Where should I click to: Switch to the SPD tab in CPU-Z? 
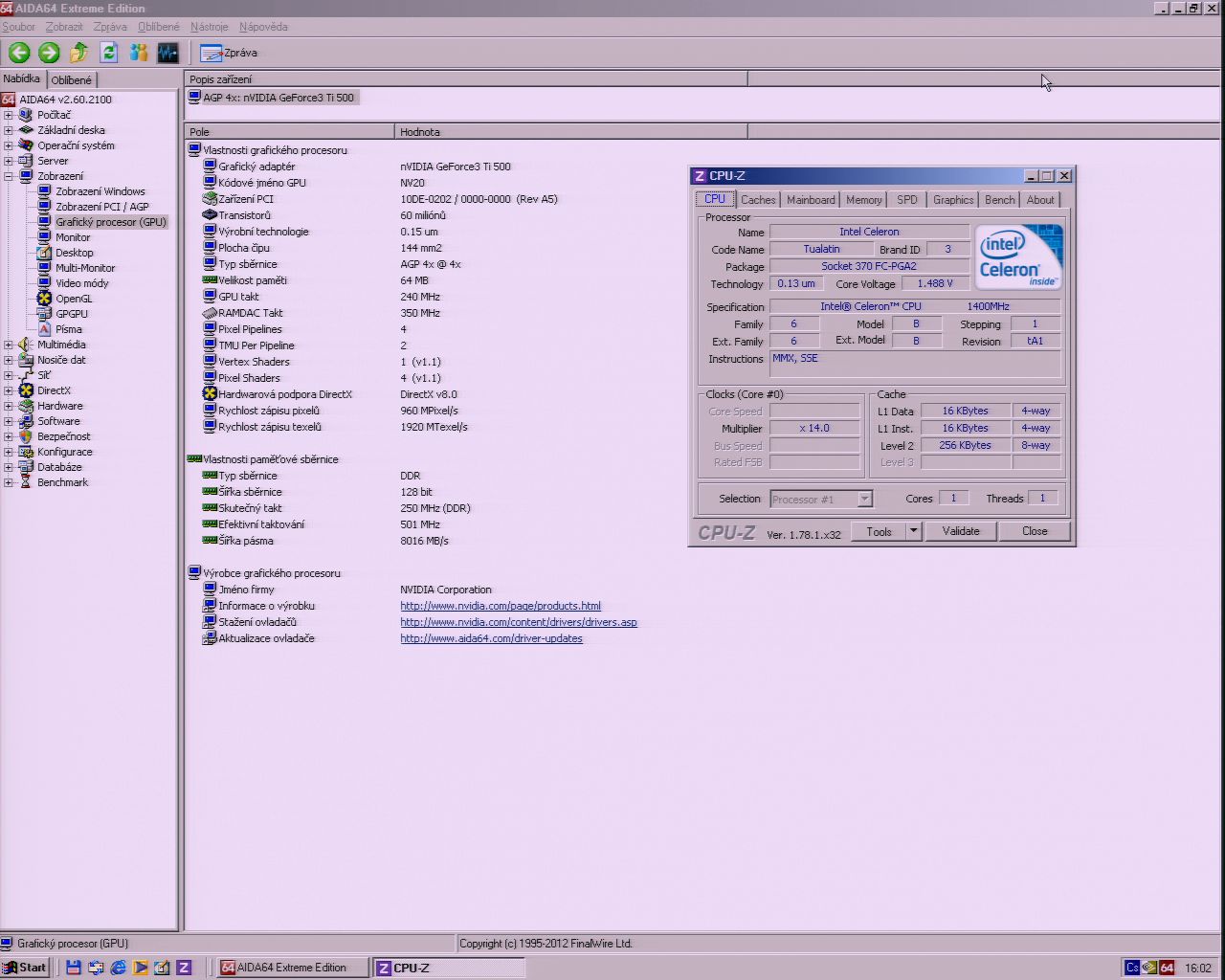click(x=907, y=200)
